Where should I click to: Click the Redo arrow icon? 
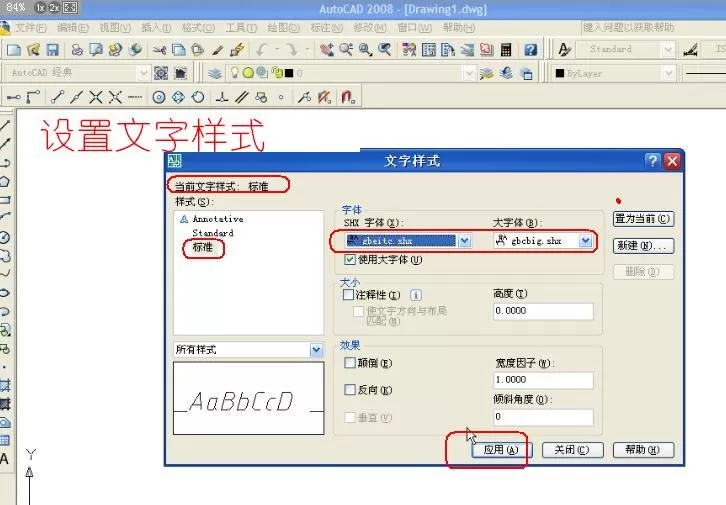(x=291, y=49)
